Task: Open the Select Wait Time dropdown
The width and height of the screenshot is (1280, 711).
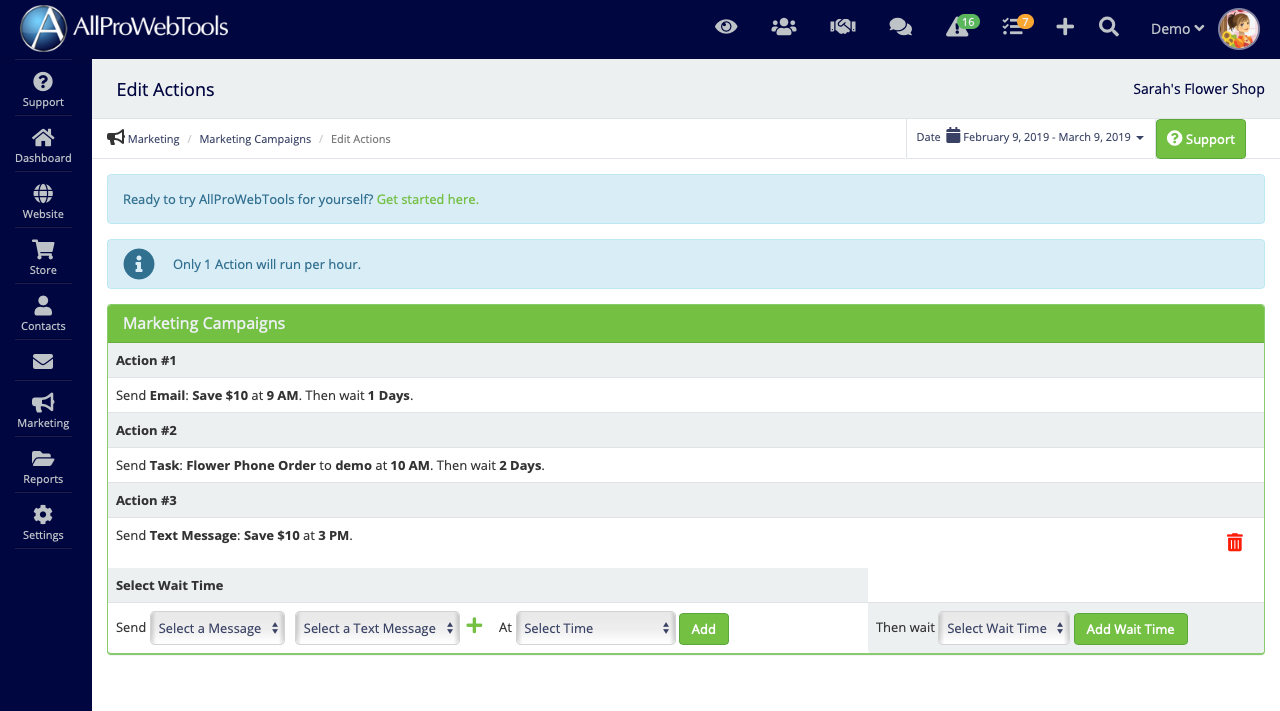Action: (1004, 628)
